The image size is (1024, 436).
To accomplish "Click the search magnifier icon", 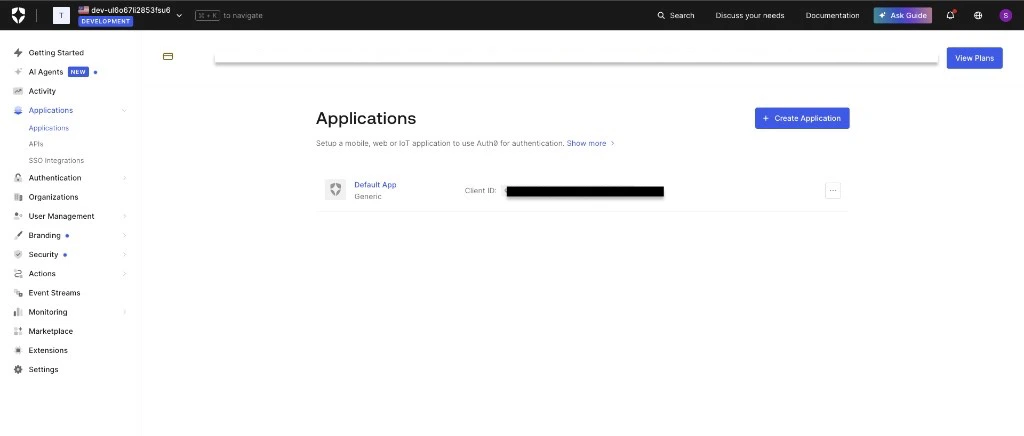I will point(661,15).
